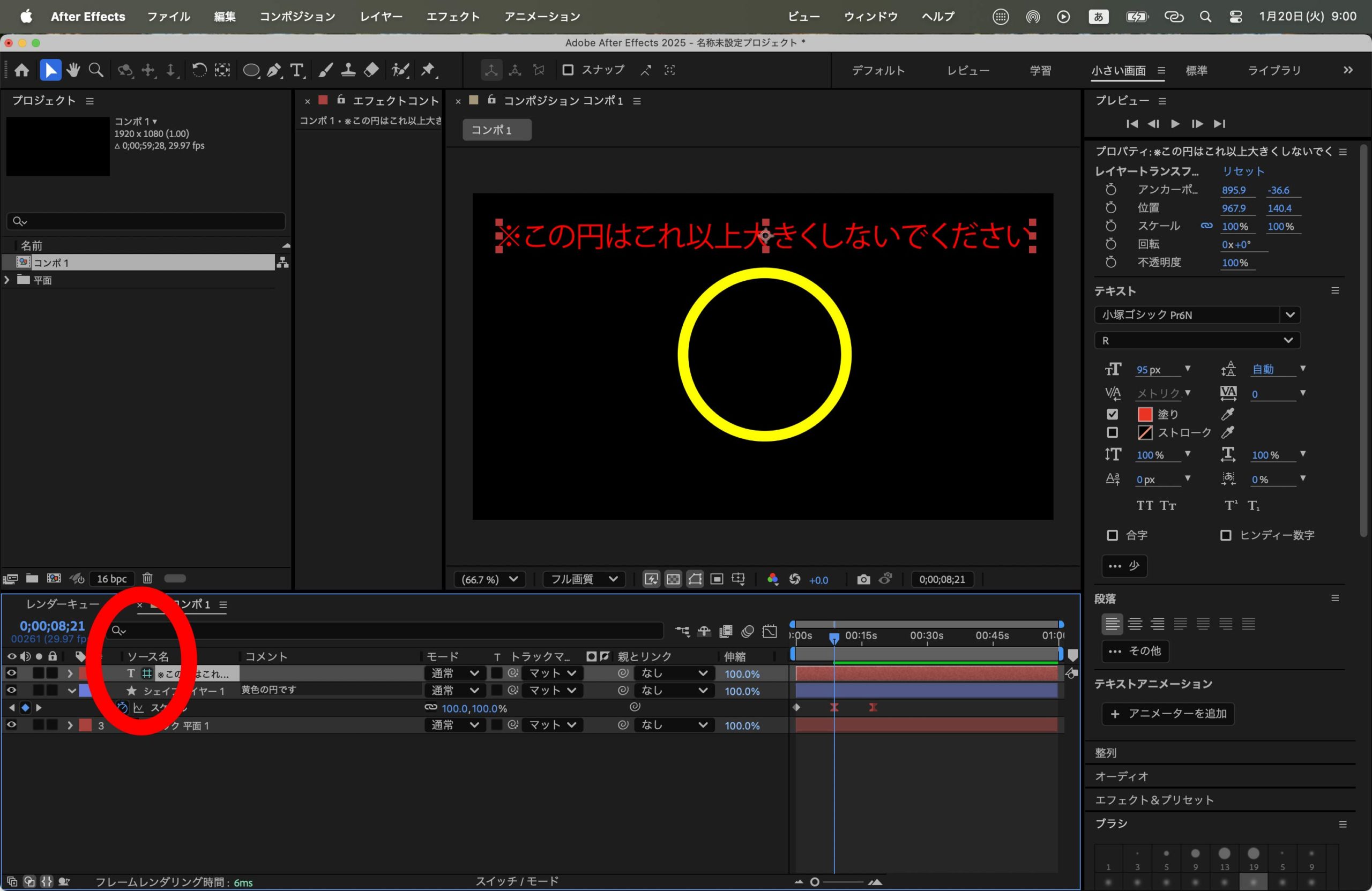
Task: Delete the selected item with the project trash icon
Action: pos(147,578)
